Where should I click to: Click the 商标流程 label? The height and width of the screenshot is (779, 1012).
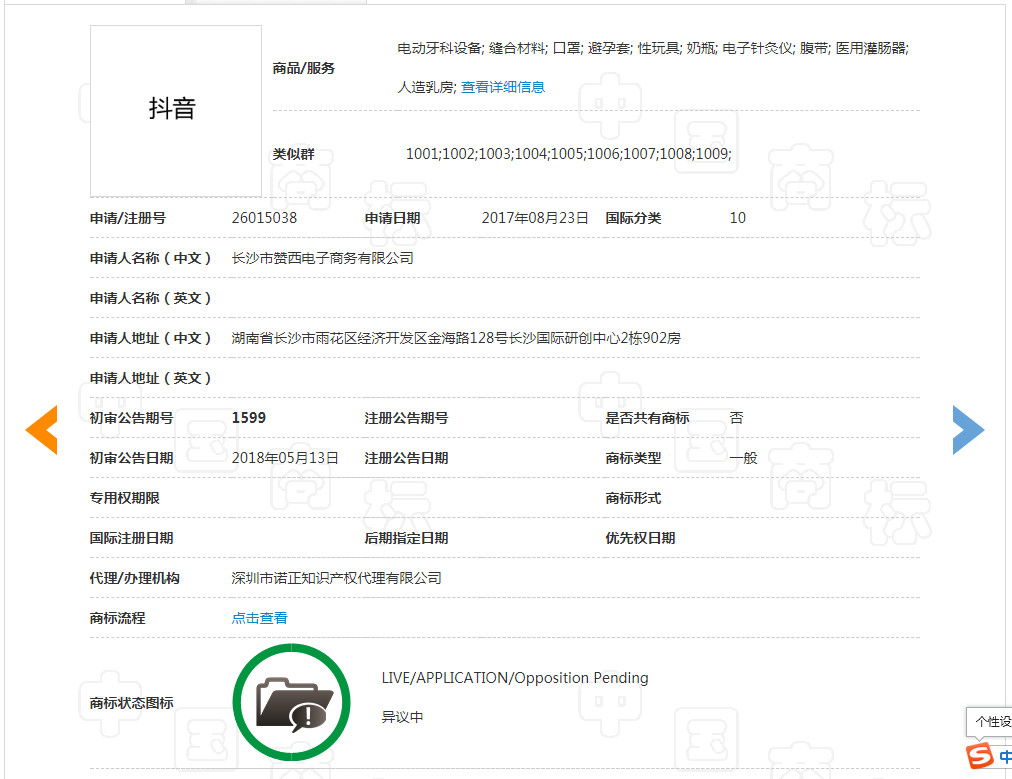117,618
